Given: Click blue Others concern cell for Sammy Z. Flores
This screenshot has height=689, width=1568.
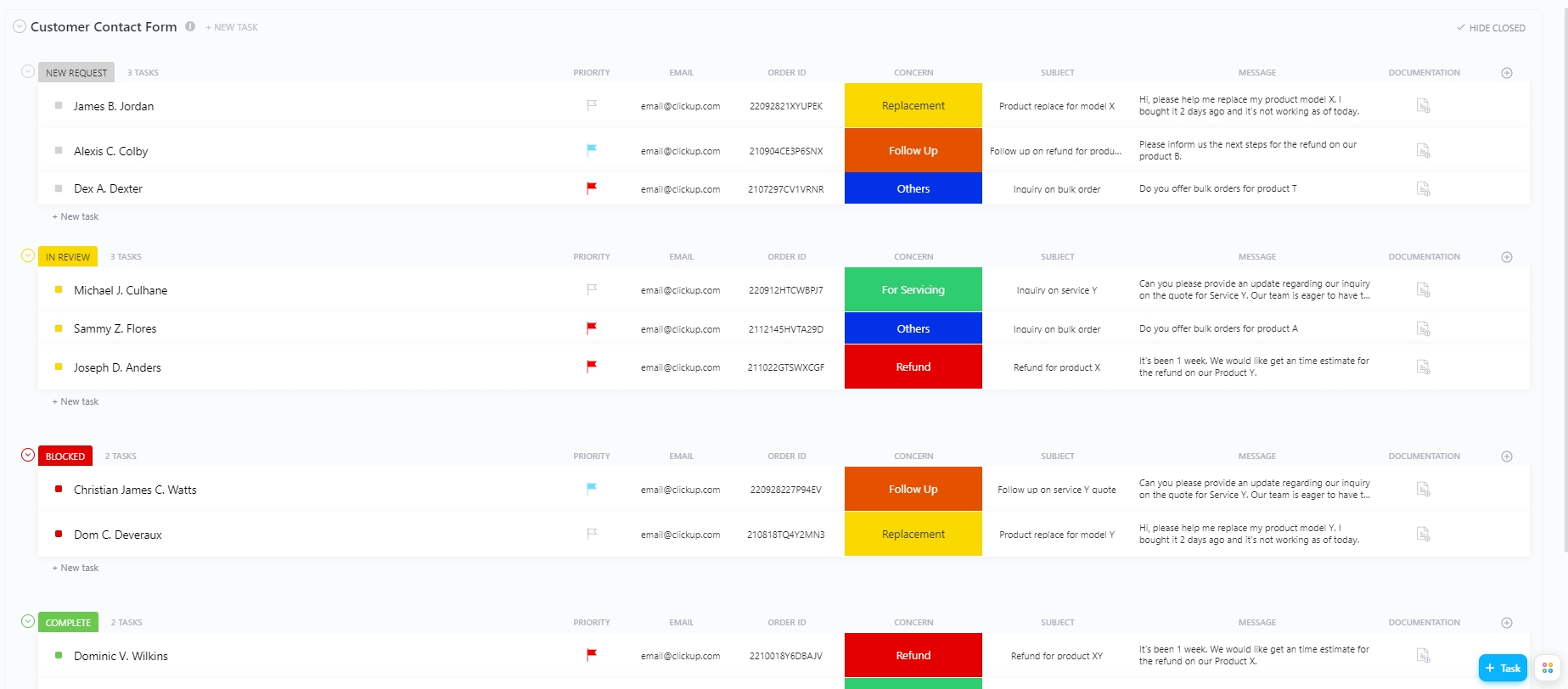Looking at the screenshot, I should pos(913,328).
